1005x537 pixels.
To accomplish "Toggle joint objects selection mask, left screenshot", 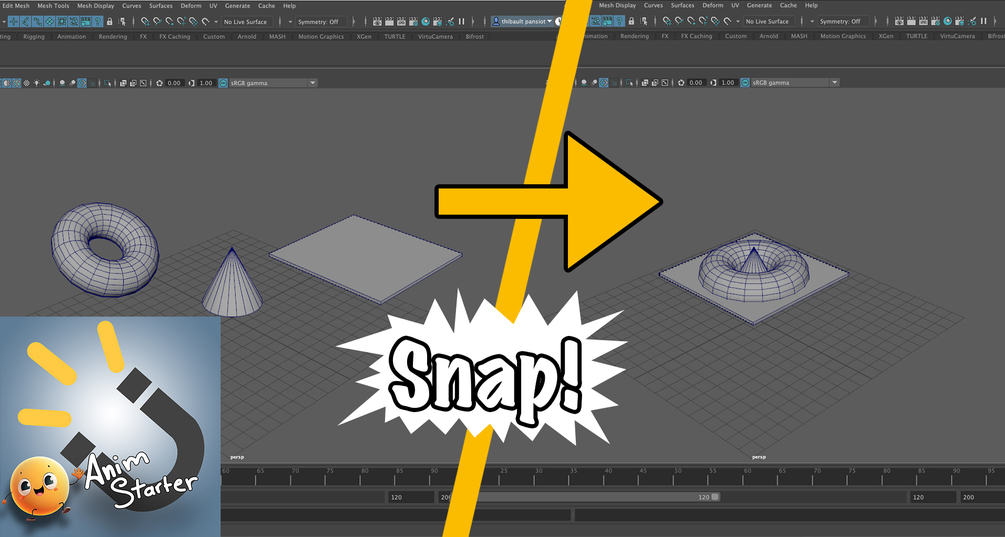I will [x=26, y=21].
